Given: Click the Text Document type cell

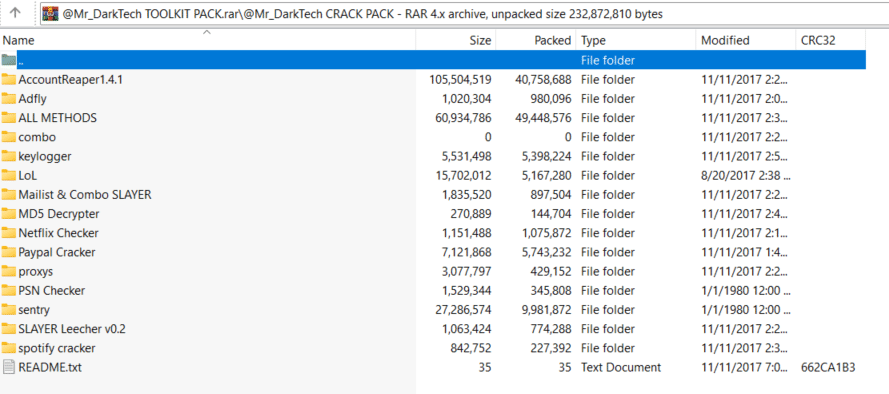Looking at the screenshot, I should tap(621, 367).
